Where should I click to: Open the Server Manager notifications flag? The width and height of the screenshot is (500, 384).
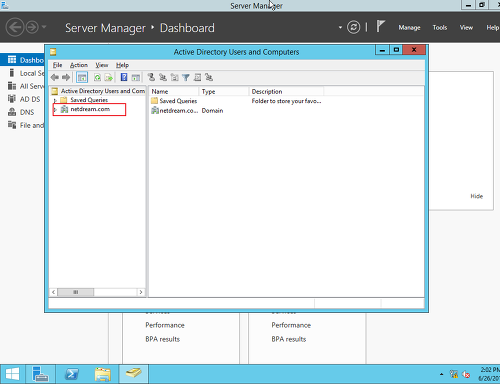380,26
